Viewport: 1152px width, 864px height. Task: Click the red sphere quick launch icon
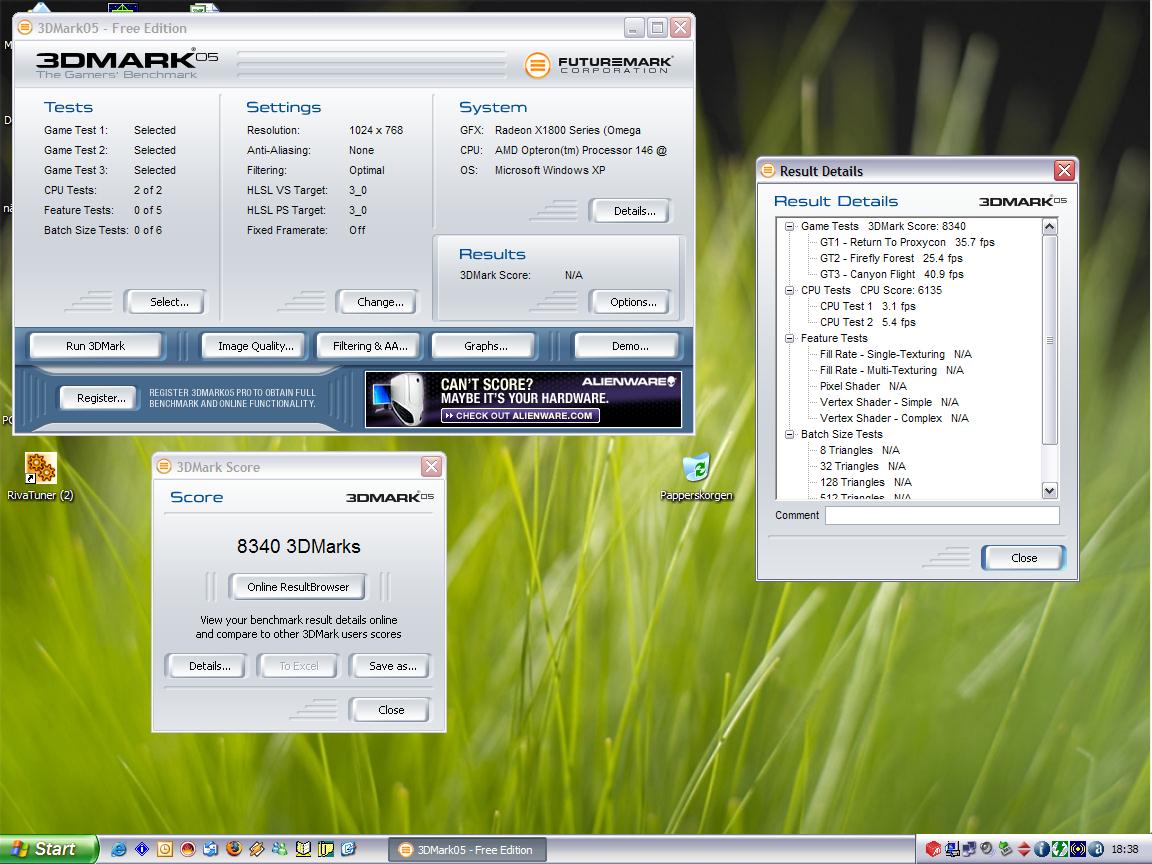coord(187,849)
